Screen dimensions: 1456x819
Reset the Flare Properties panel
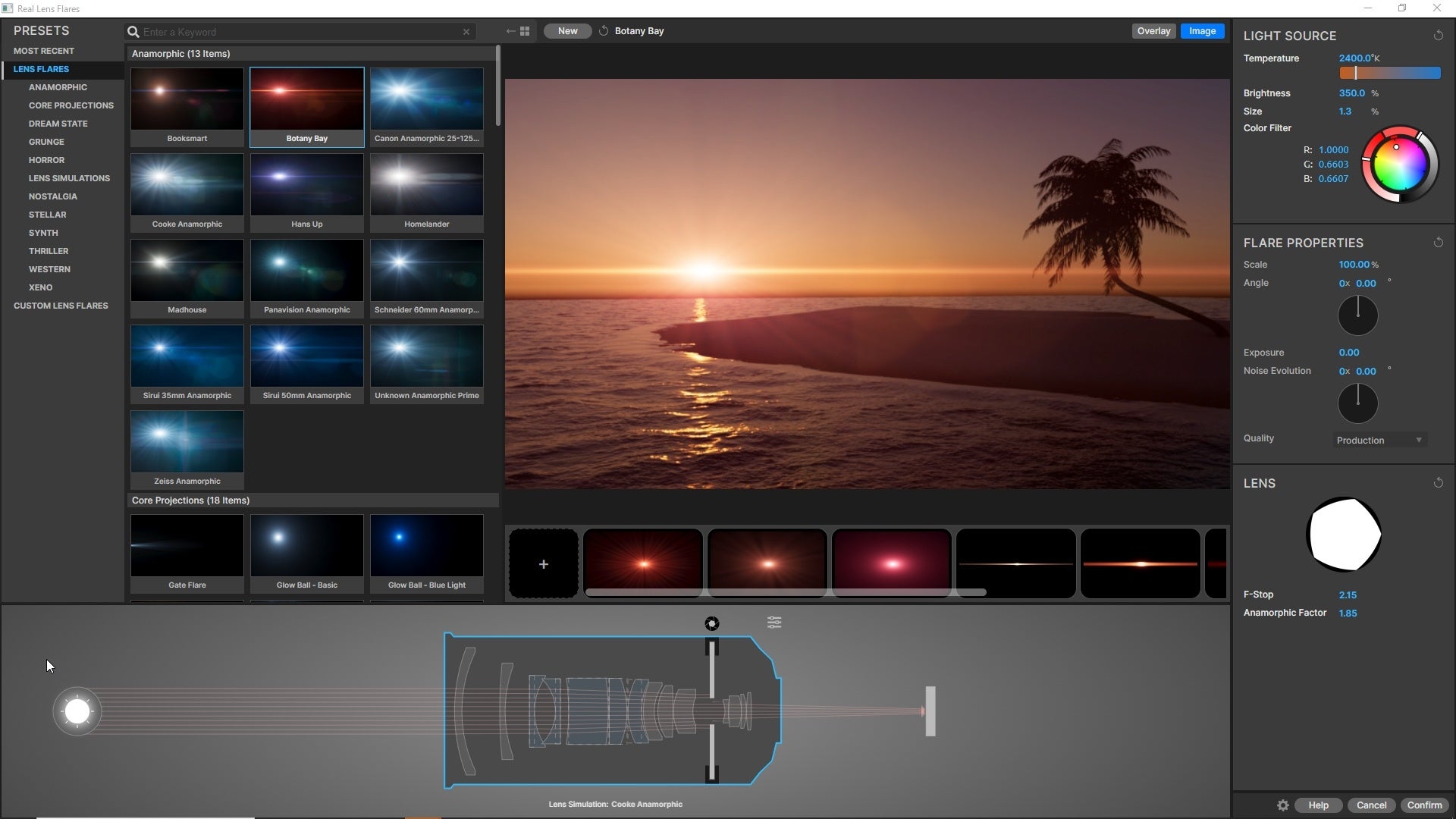pos(1438,242)
